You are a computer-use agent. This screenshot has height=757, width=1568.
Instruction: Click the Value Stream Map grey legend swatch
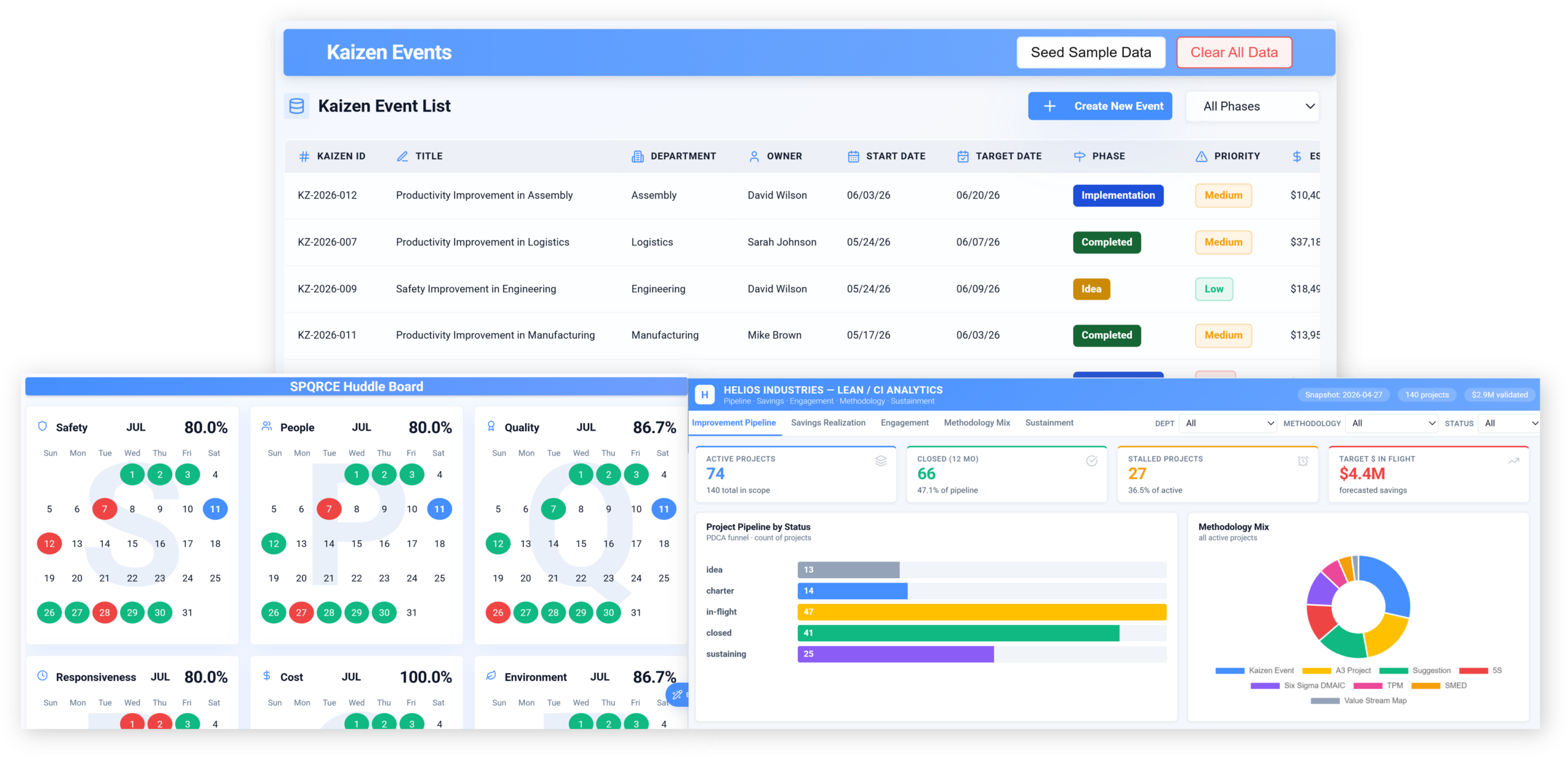1325,701
